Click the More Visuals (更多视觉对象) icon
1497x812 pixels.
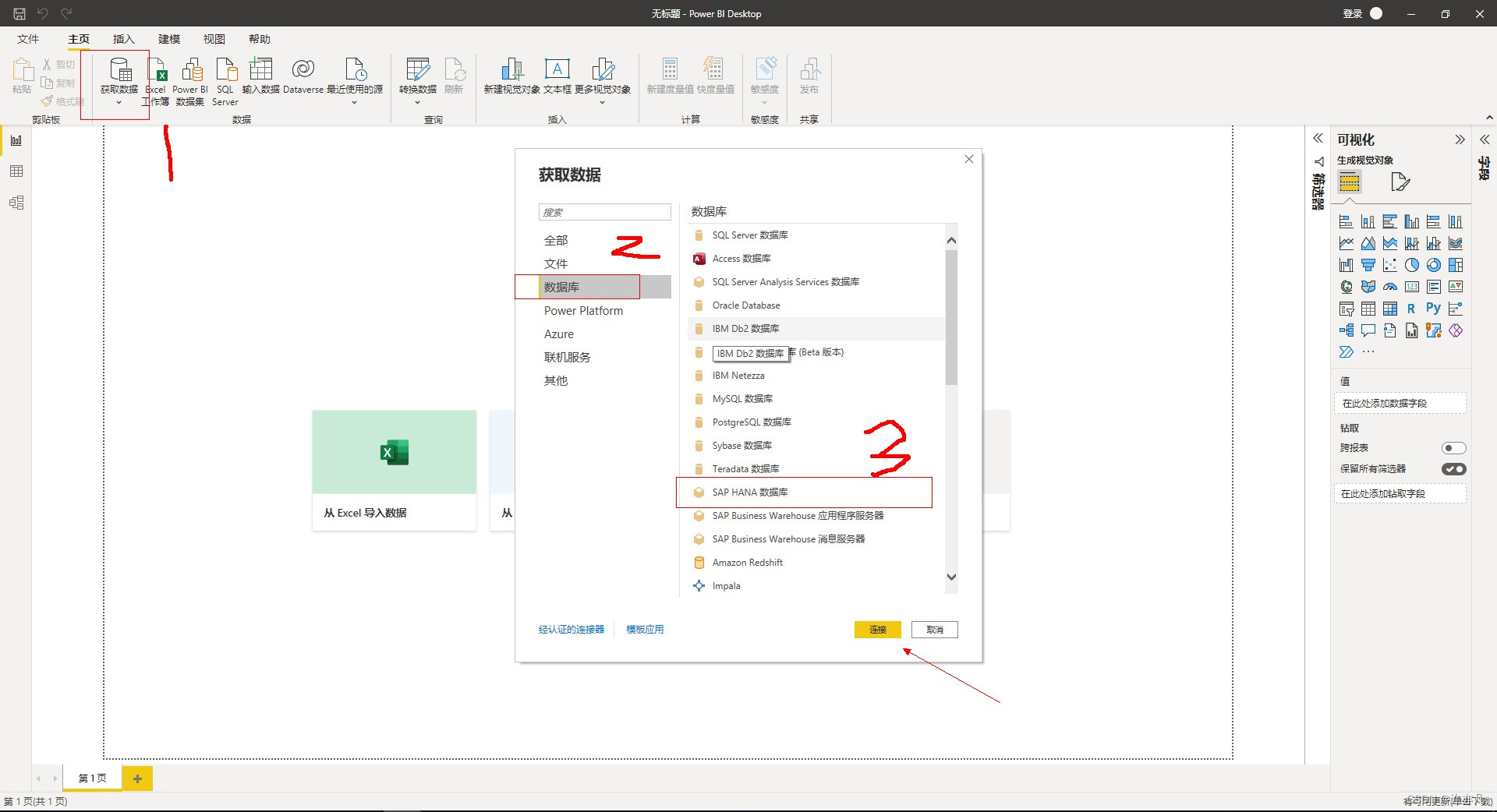603,69
